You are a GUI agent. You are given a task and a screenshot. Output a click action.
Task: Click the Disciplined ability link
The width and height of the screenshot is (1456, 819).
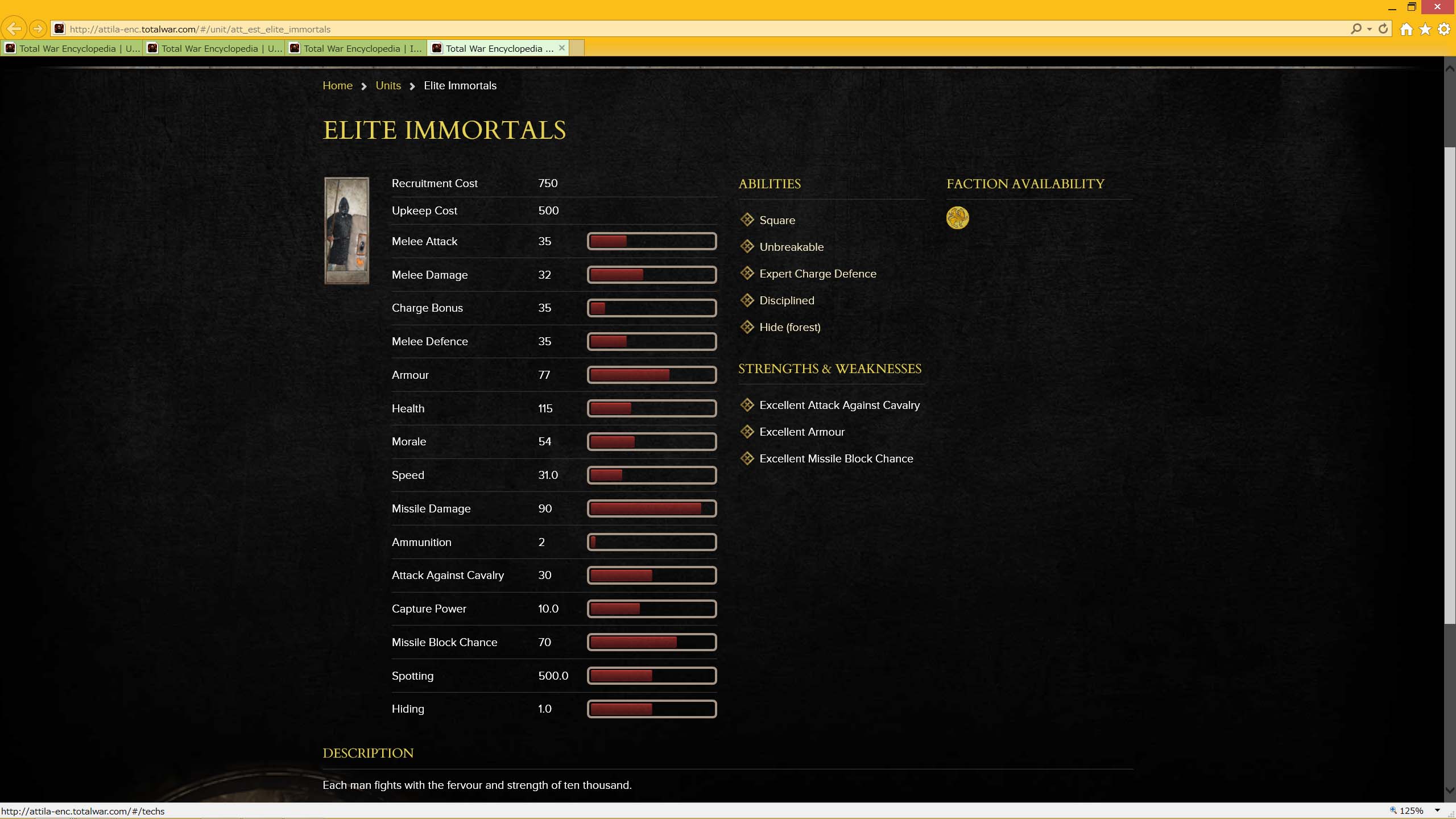(787, 300)
